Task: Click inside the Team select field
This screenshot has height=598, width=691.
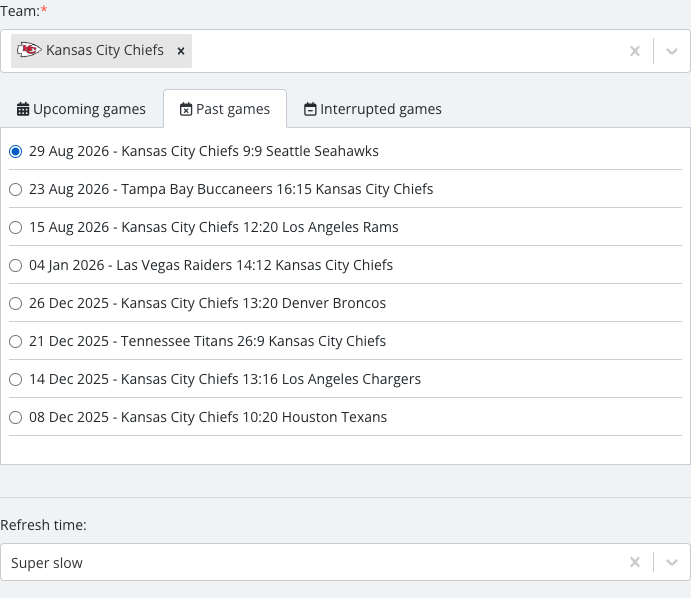Action: tap(345, 51)
